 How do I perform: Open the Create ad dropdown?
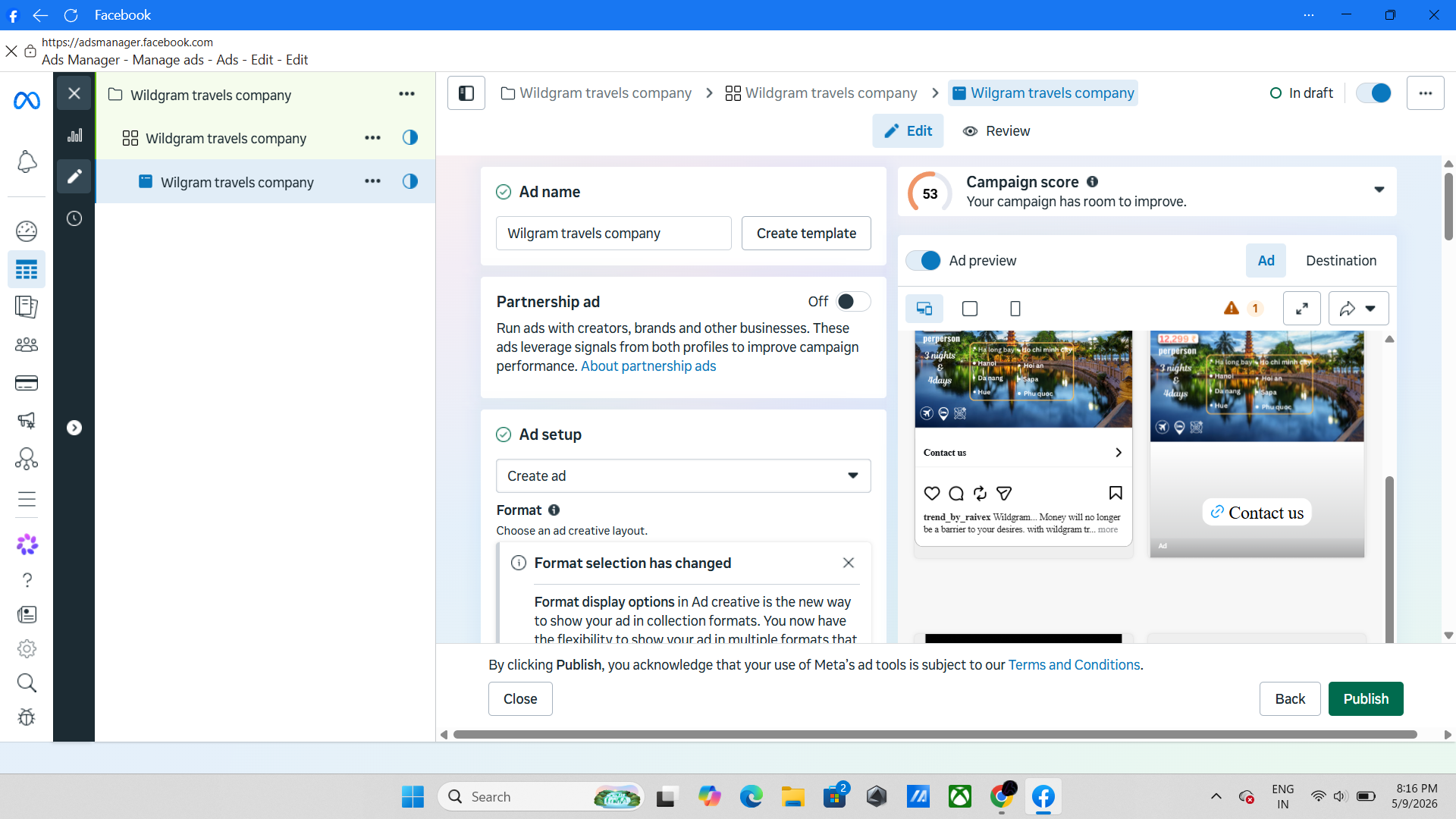click(x=683, y=476)
